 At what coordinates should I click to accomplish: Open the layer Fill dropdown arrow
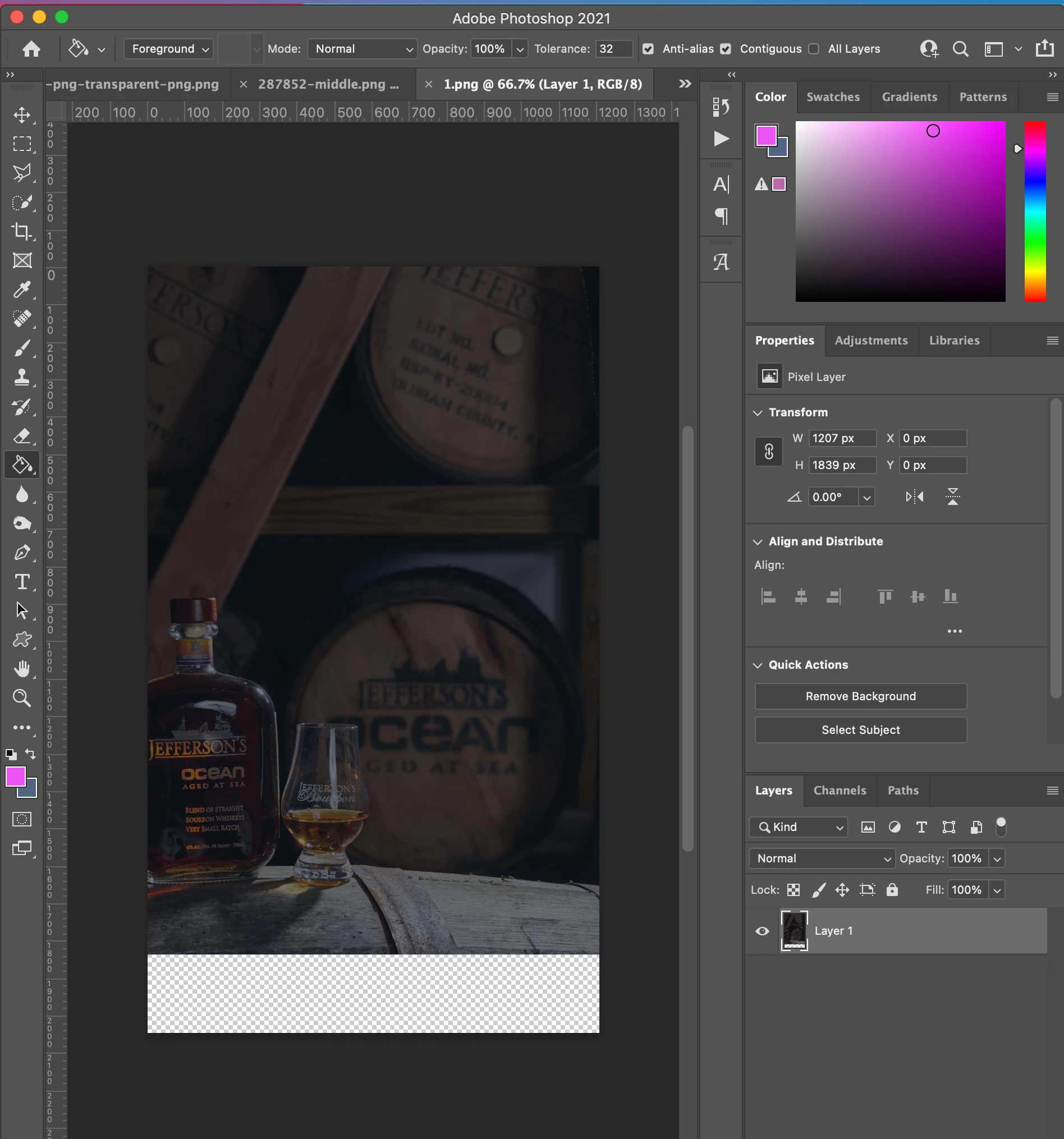click(997, 890)
